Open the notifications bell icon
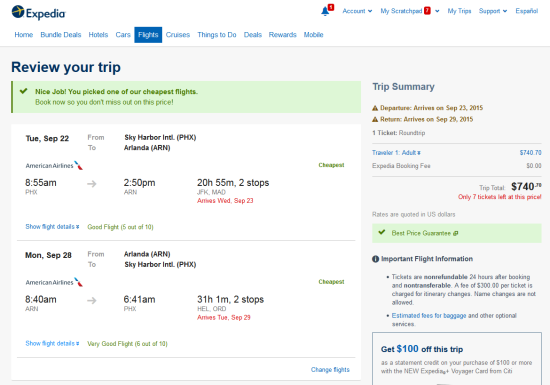 [325, 11]
